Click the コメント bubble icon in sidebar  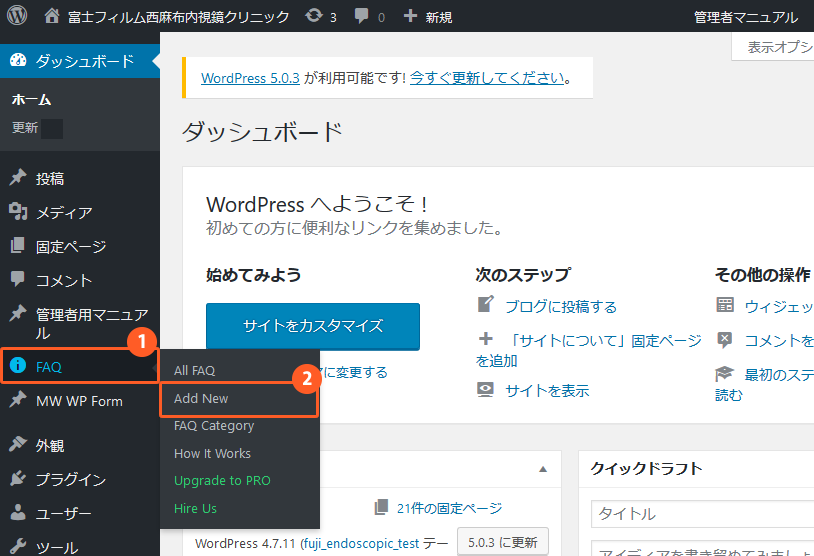[x=18, y=279]
